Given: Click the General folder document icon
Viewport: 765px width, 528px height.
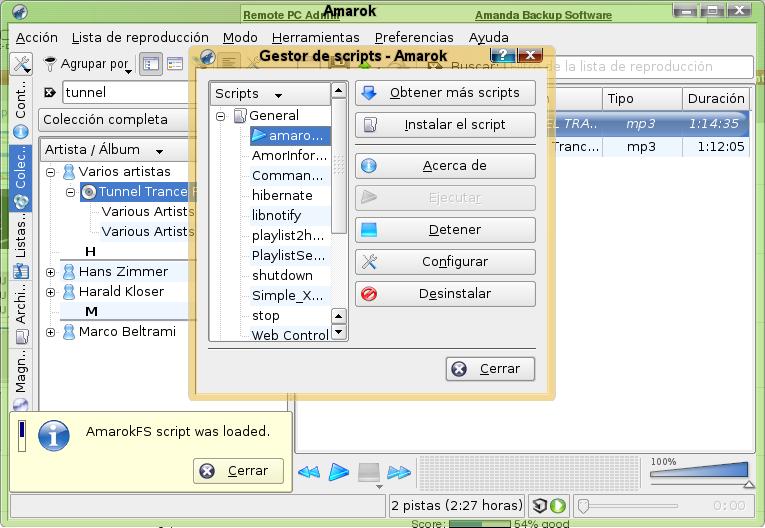Looking at the screenshot, I should click(240, 116).
